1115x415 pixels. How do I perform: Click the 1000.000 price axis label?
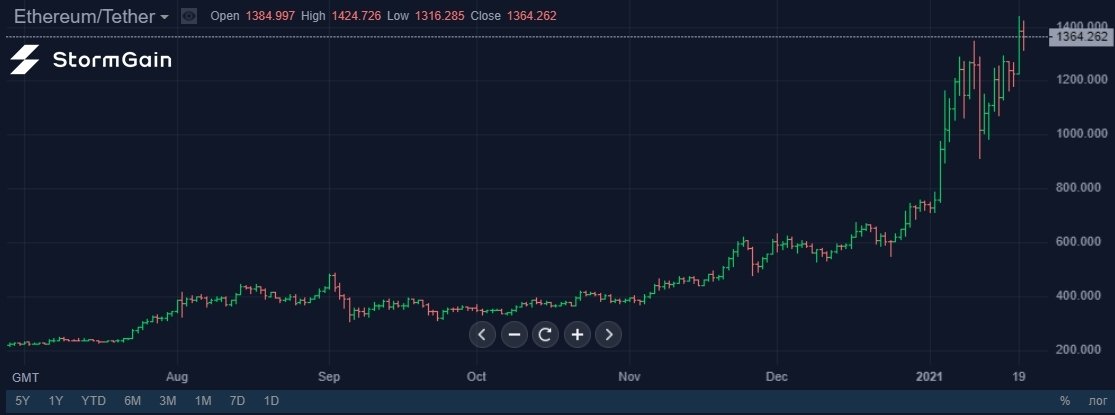[1084, 134]
